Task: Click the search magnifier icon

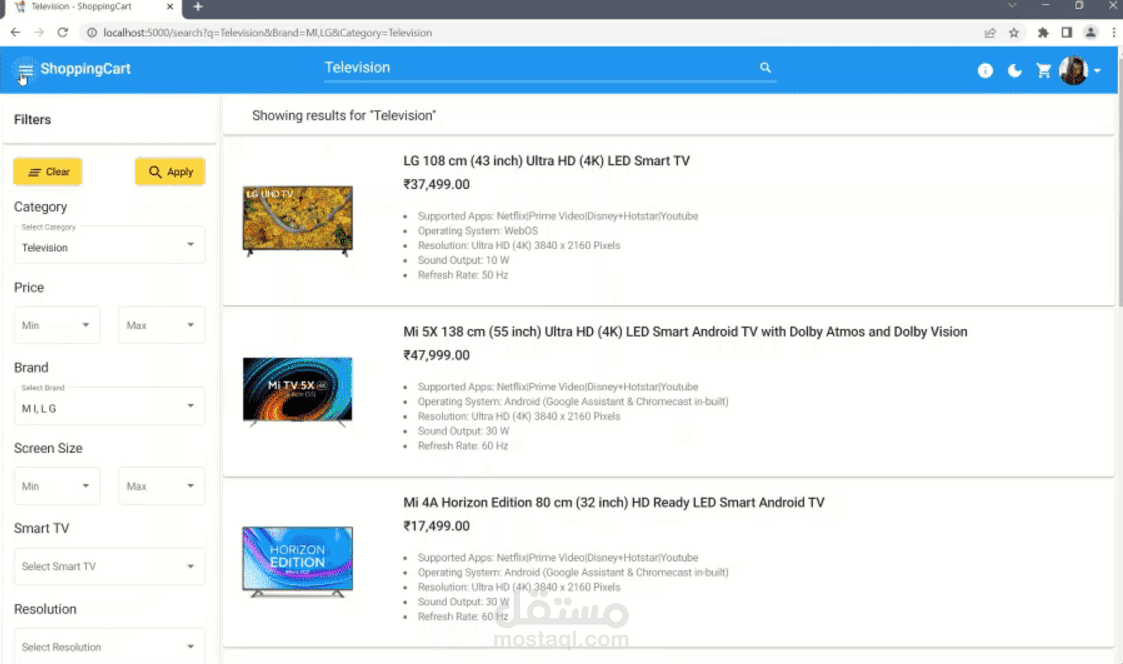Action: [766, 67]
